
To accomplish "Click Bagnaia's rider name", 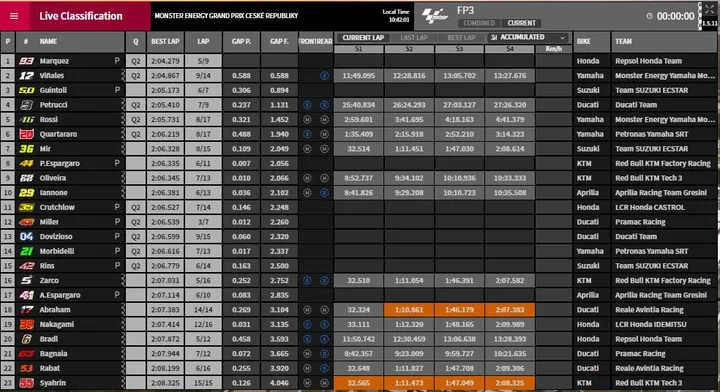I will coord(53,353).
